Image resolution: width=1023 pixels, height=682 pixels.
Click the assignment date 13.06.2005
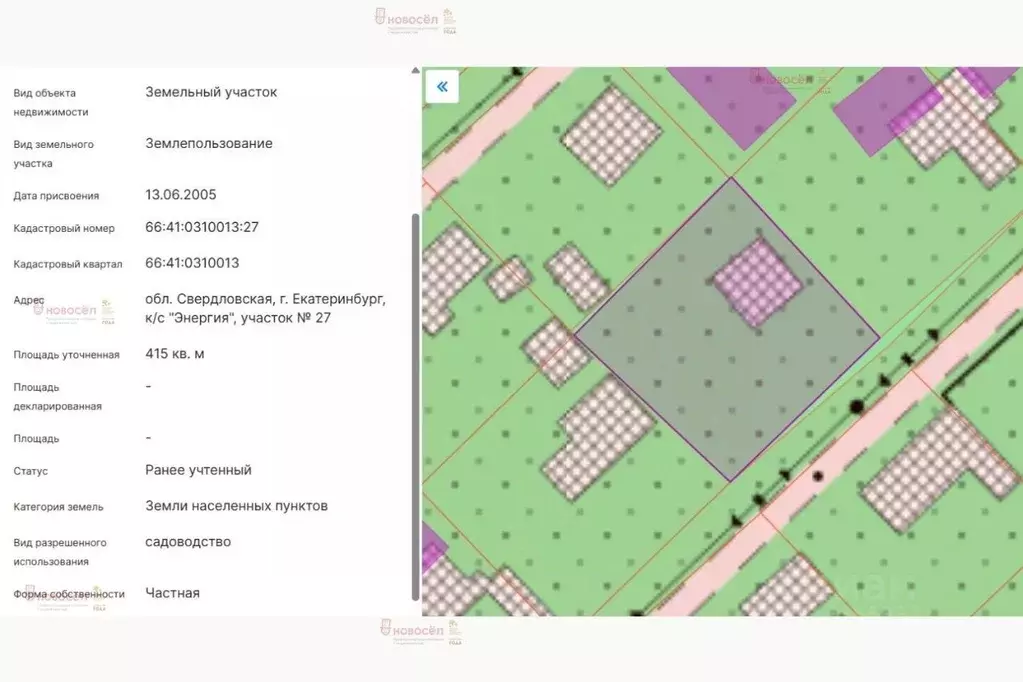181,195
